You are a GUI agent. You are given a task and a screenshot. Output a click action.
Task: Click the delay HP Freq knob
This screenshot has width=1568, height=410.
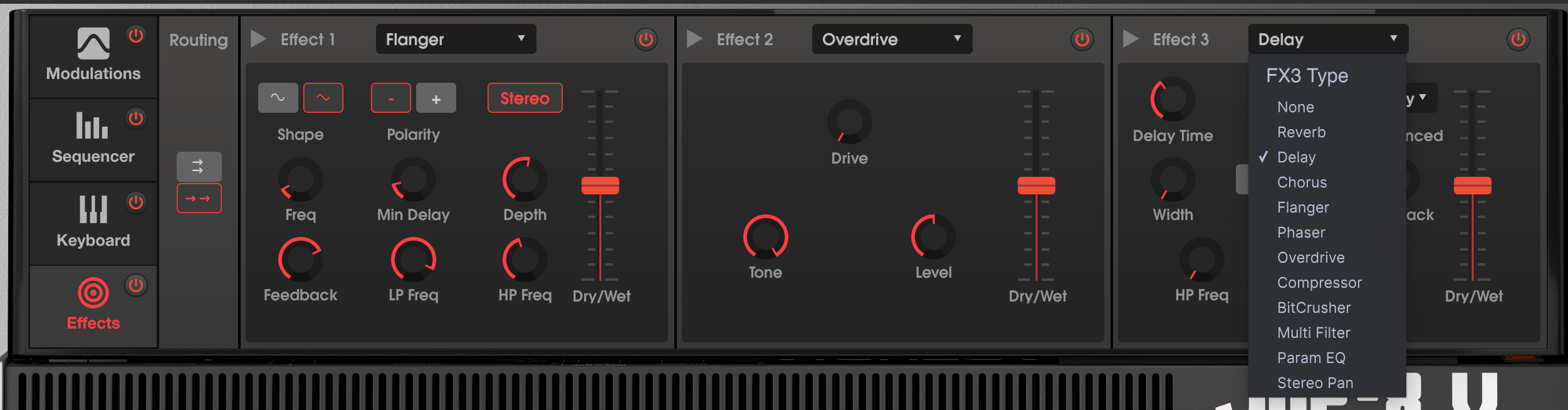(1202, 260)
